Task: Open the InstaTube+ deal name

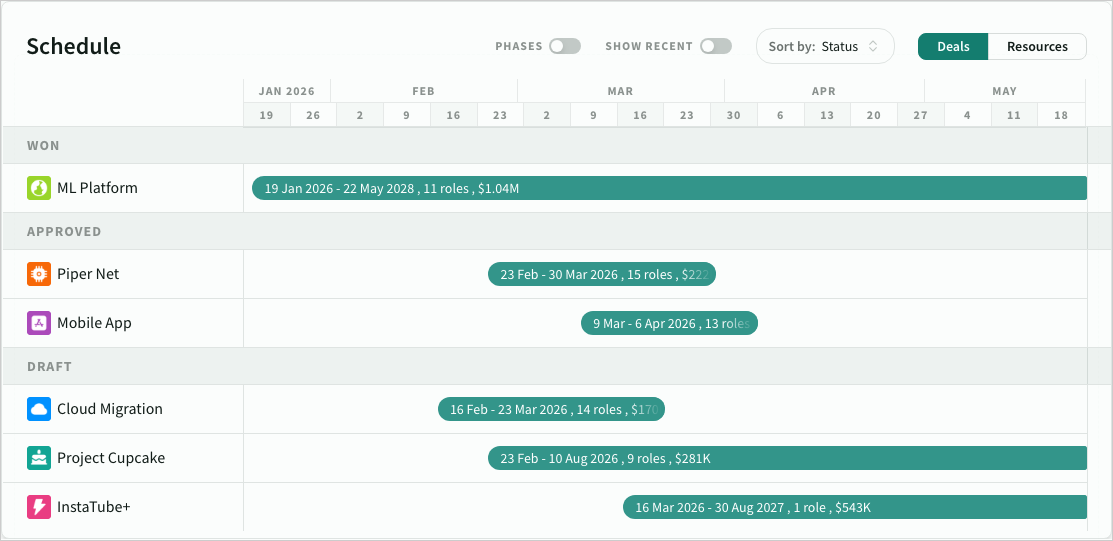Action: (x=94, y=507)
